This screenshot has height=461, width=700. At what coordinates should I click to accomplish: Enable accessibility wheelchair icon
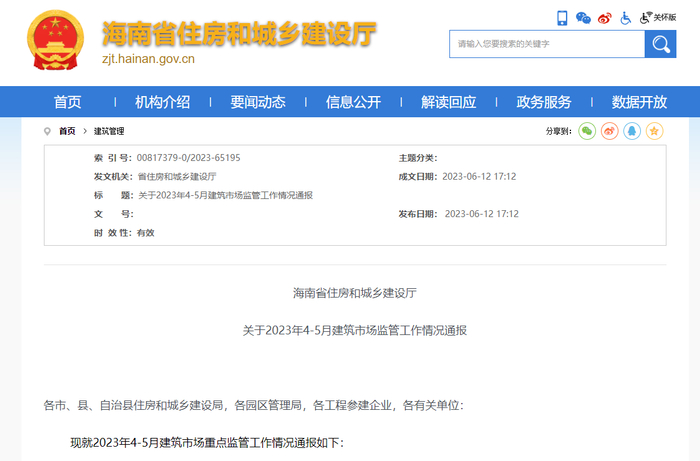625,18
